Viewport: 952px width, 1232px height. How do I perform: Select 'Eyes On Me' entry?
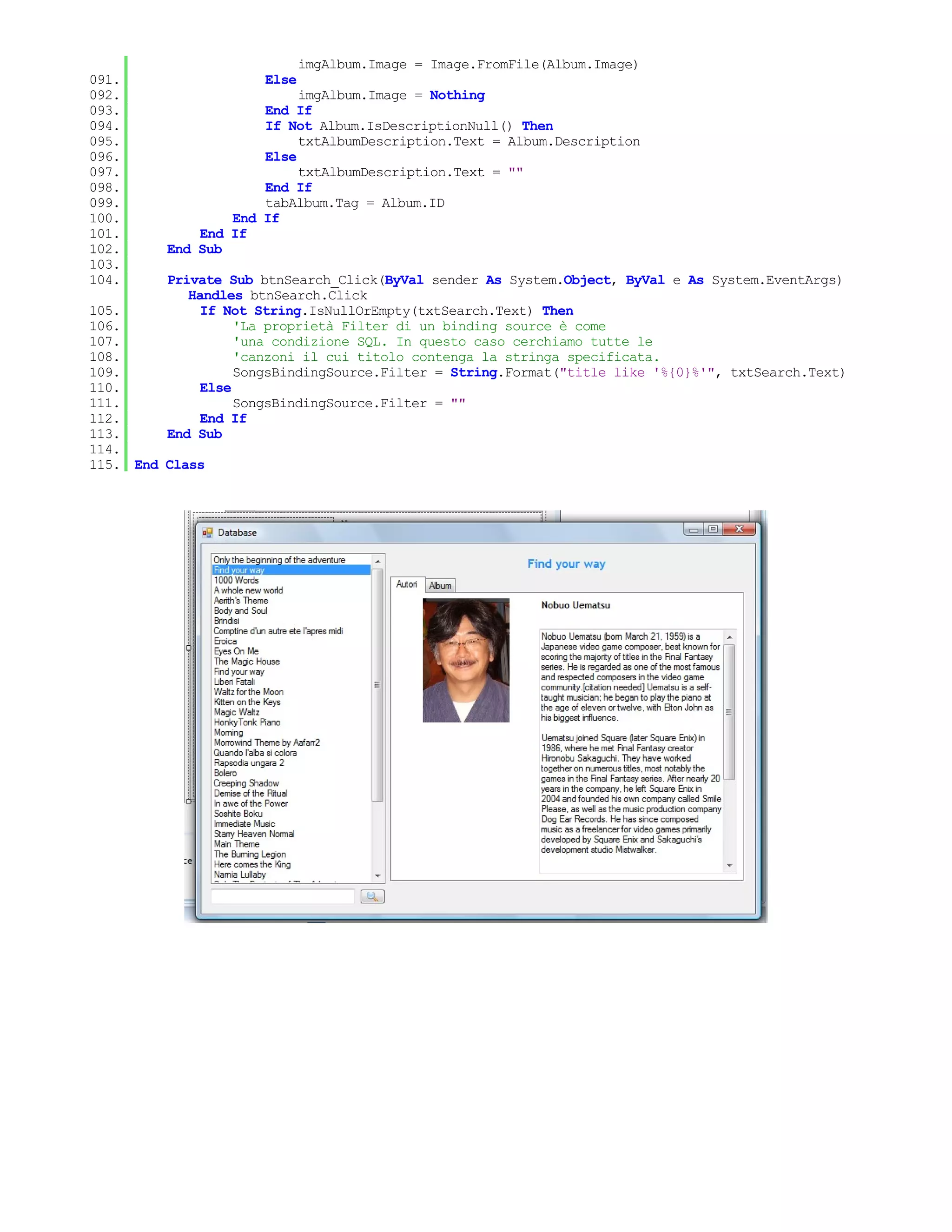pos(236,651)
